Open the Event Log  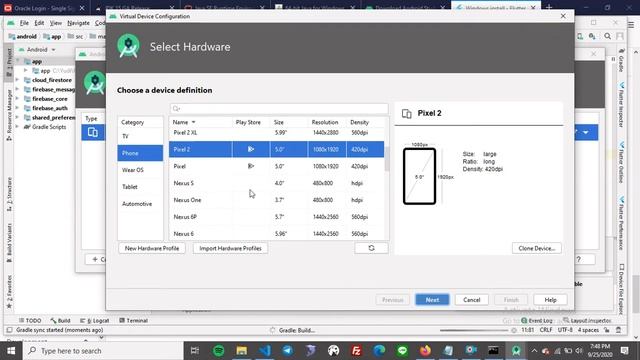tap(536, 320)
